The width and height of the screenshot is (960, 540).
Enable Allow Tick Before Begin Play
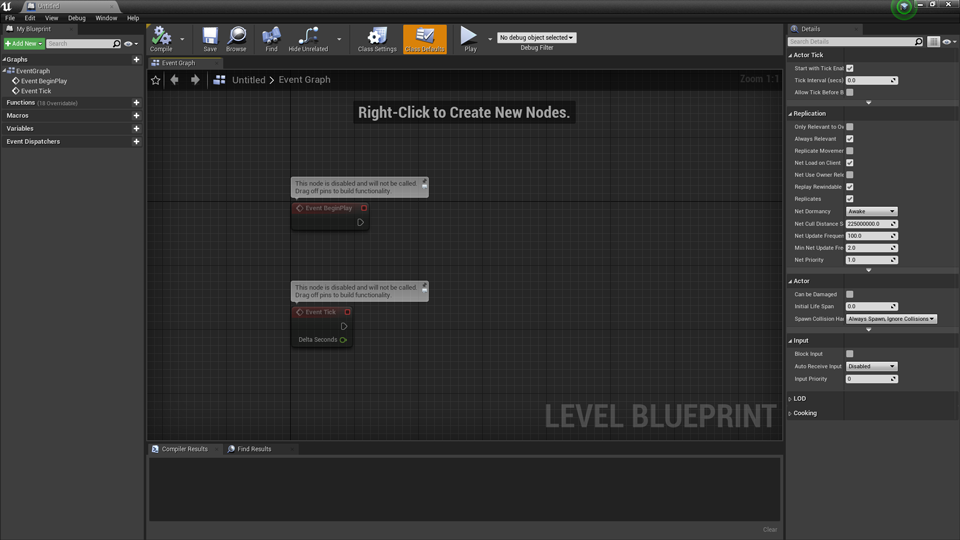[x=850, y=92]
